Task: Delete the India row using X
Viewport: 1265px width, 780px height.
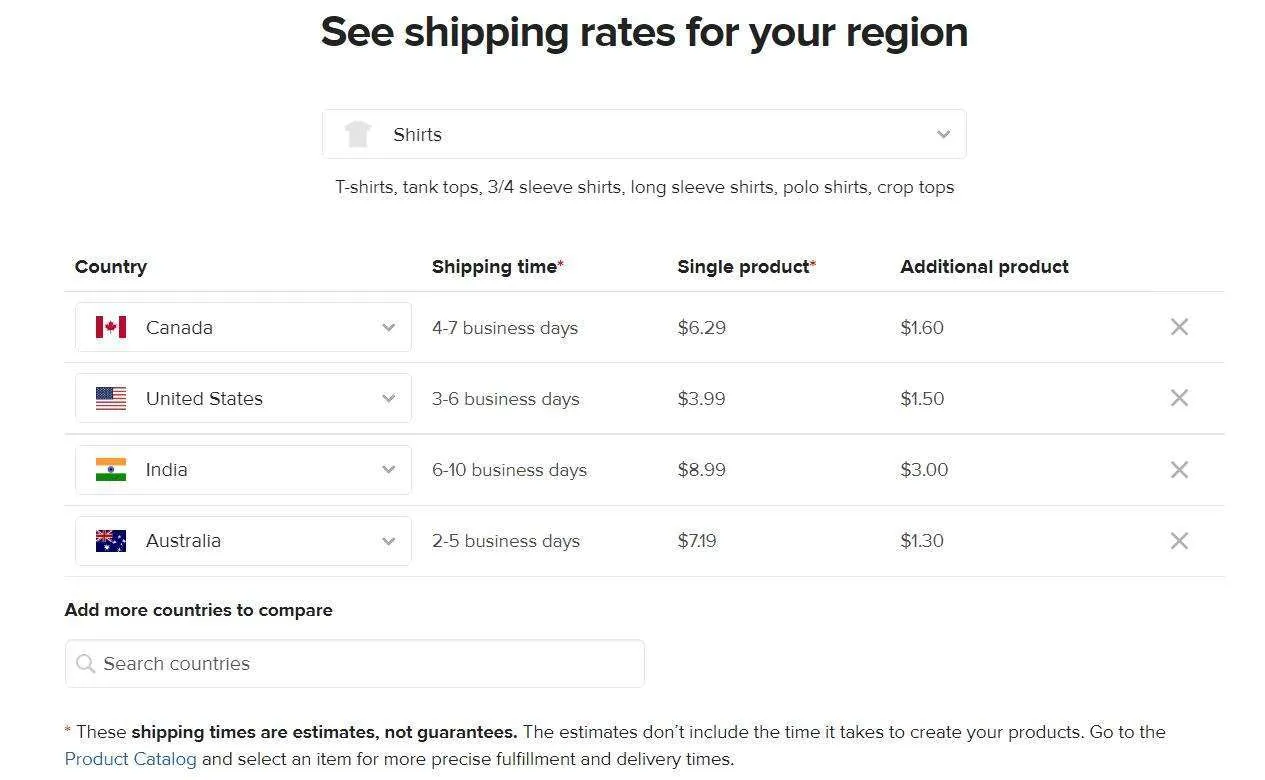Action: pyautogui.click(x=1179, y=470)
